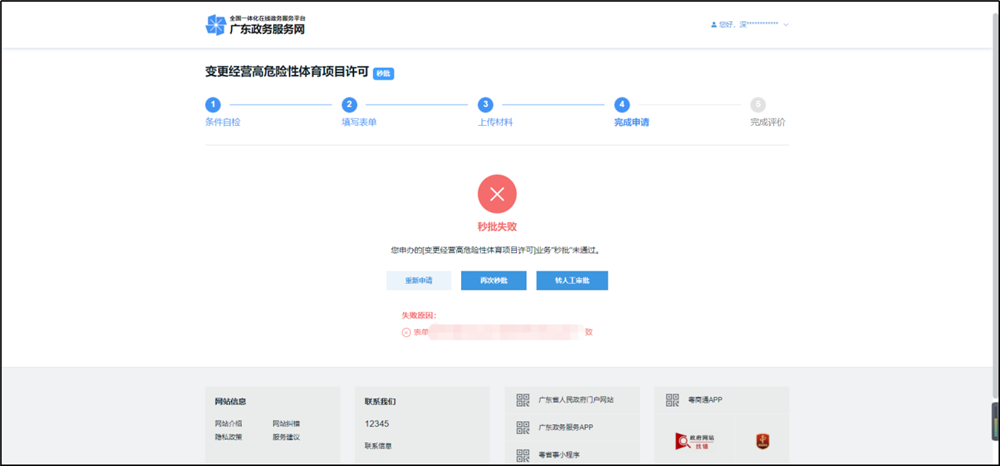This screenshot has width=1000, height=466.
Task: Open the 服务建议 footer link
Action: (x=286, y=437)
